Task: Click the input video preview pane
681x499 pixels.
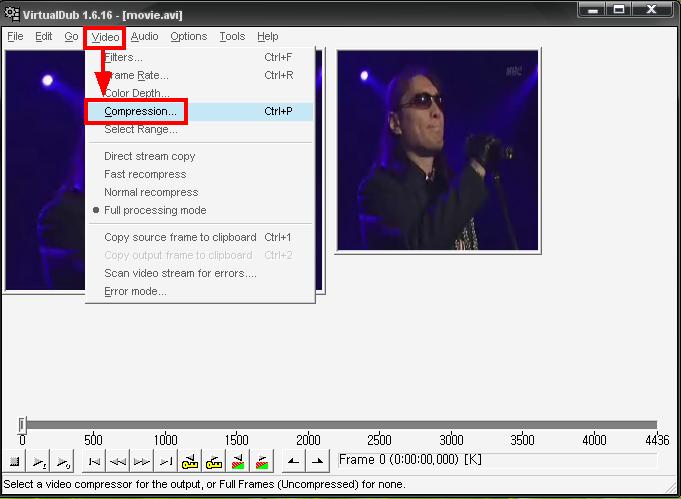Action: coord(45,170)
